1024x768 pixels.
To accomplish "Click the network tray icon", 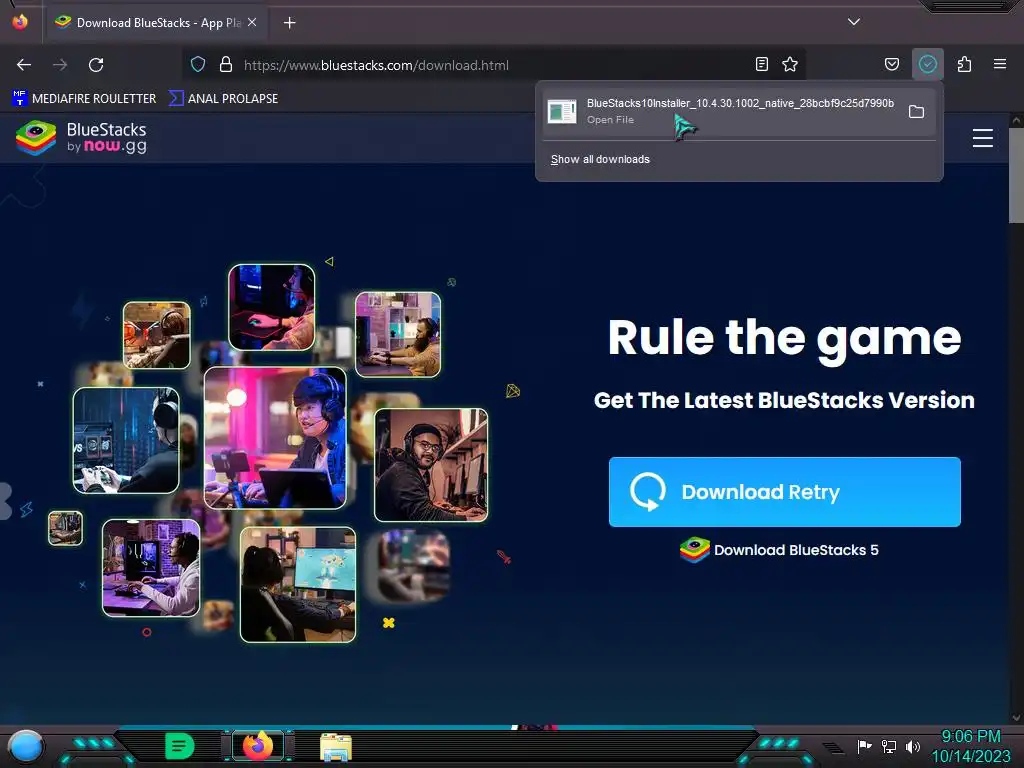I will [889, 746].
